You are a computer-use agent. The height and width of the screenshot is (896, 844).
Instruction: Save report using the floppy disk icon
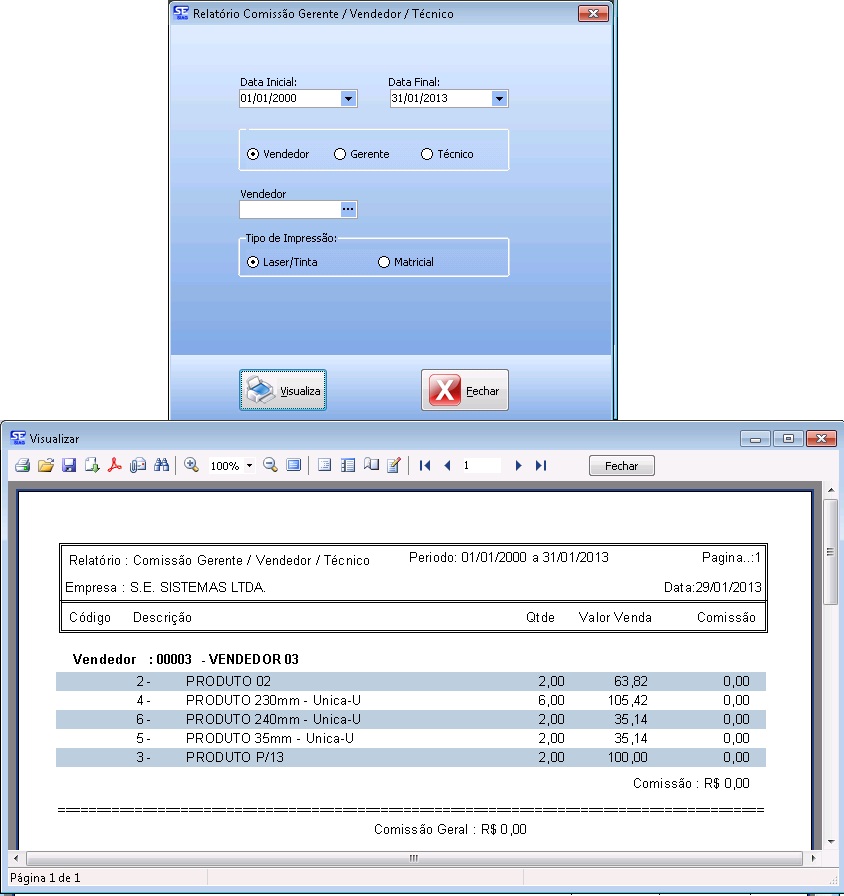[69, 466]
